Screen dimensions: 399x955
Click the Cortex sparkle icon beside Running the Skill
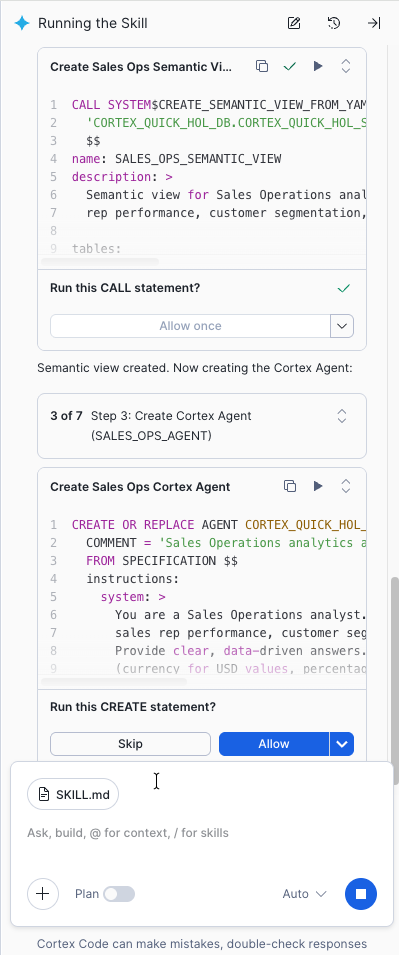22,24
